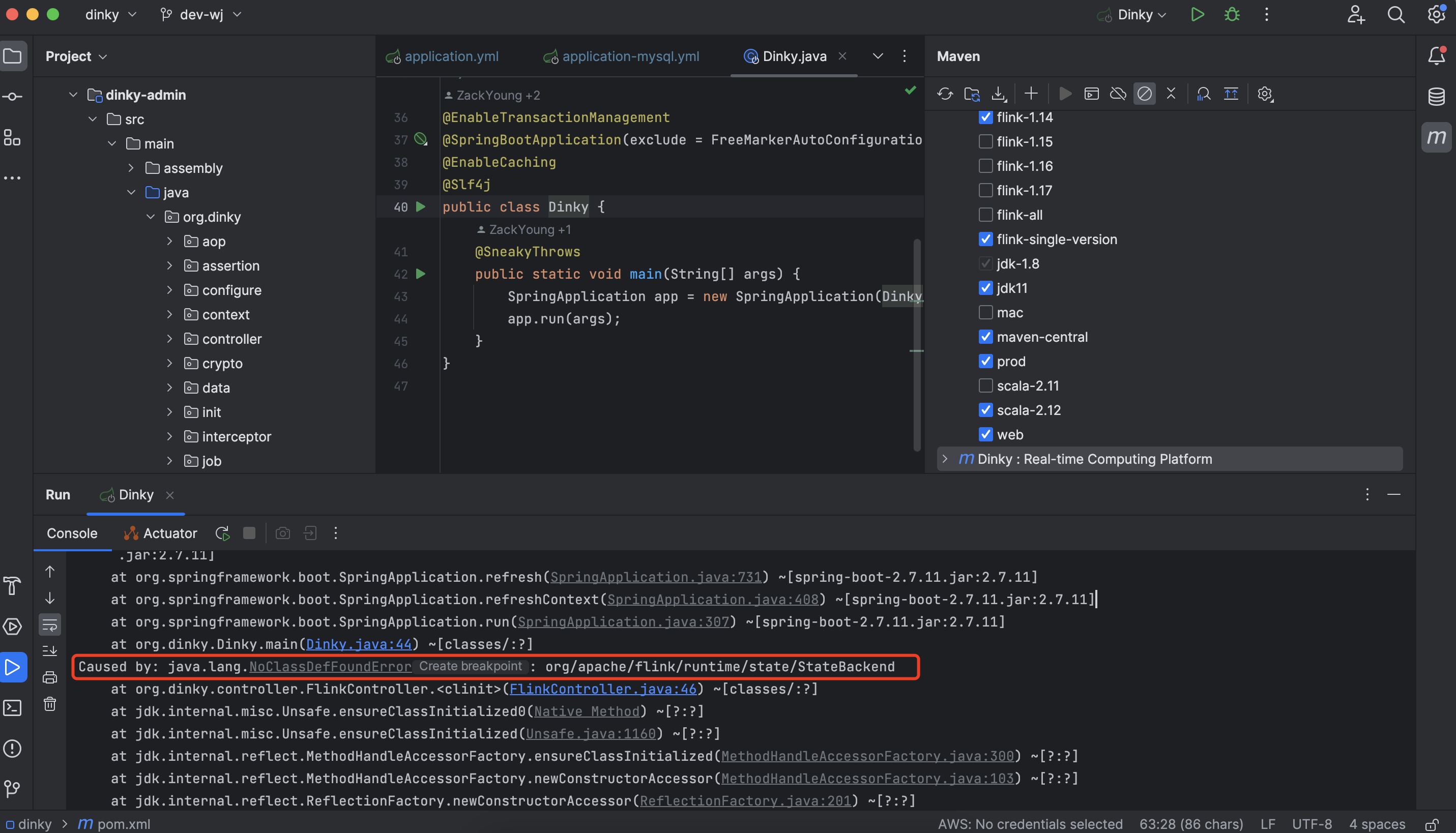
Task: Open the Database tool window
Action: coord(1437,96)
